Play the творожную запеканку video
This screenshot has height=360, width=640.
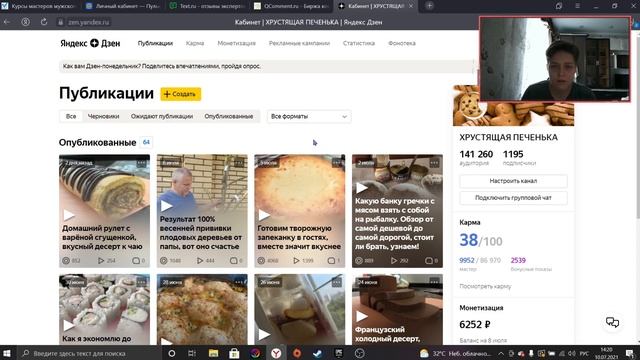click(264, 215)
